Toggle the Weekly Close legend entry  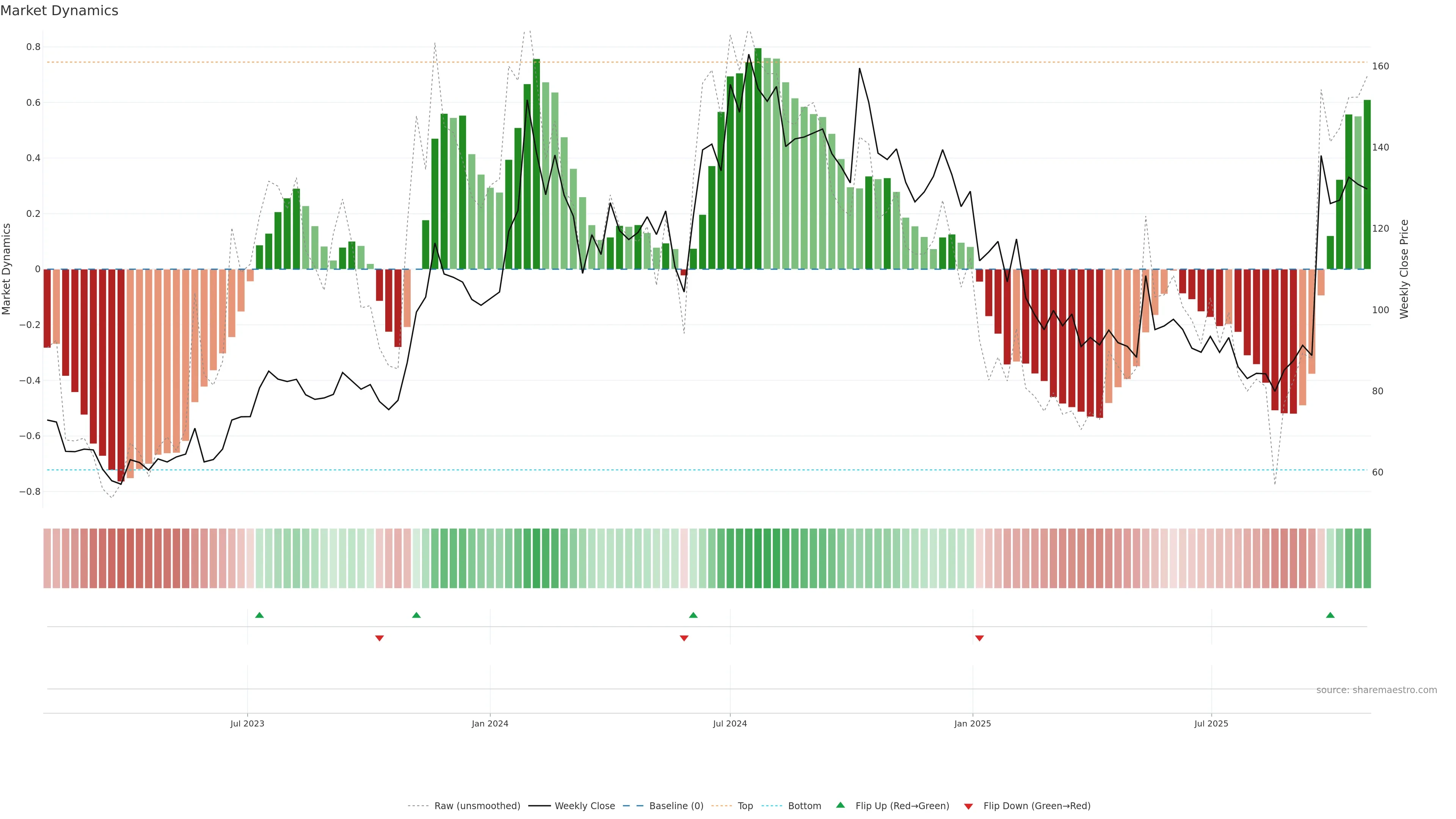coord(584,806)
